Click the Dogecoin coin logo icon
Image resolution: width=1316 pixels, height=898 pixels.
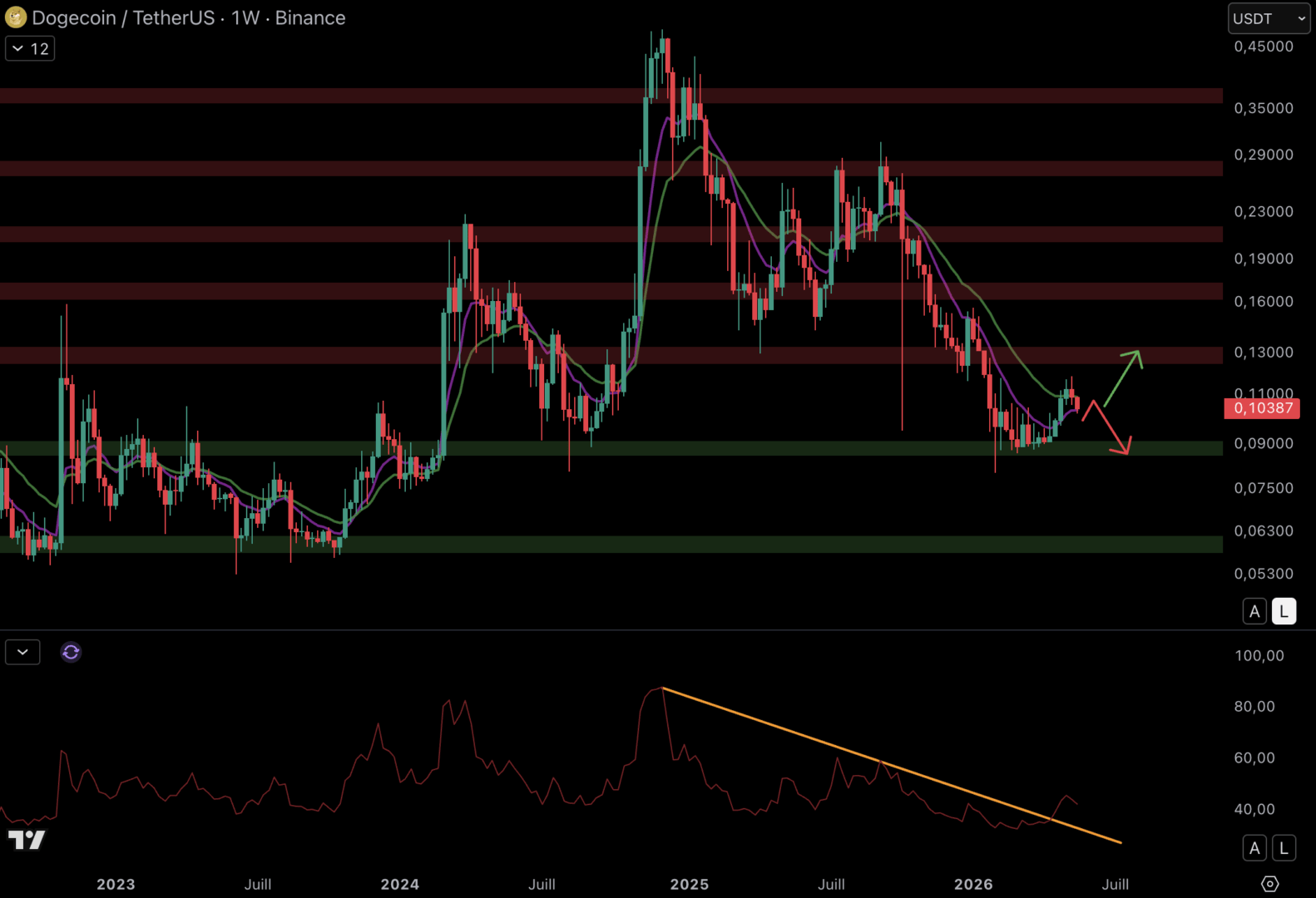click(15, 17)
